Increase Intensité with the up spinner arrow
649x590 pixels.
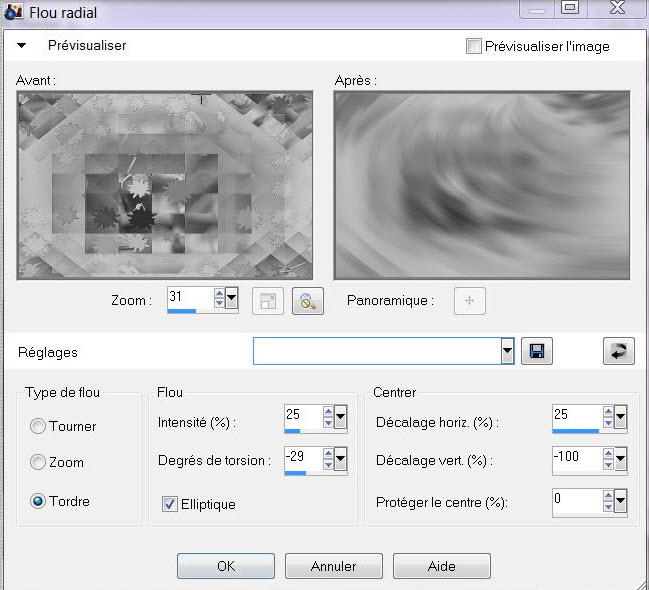point(328,412)
